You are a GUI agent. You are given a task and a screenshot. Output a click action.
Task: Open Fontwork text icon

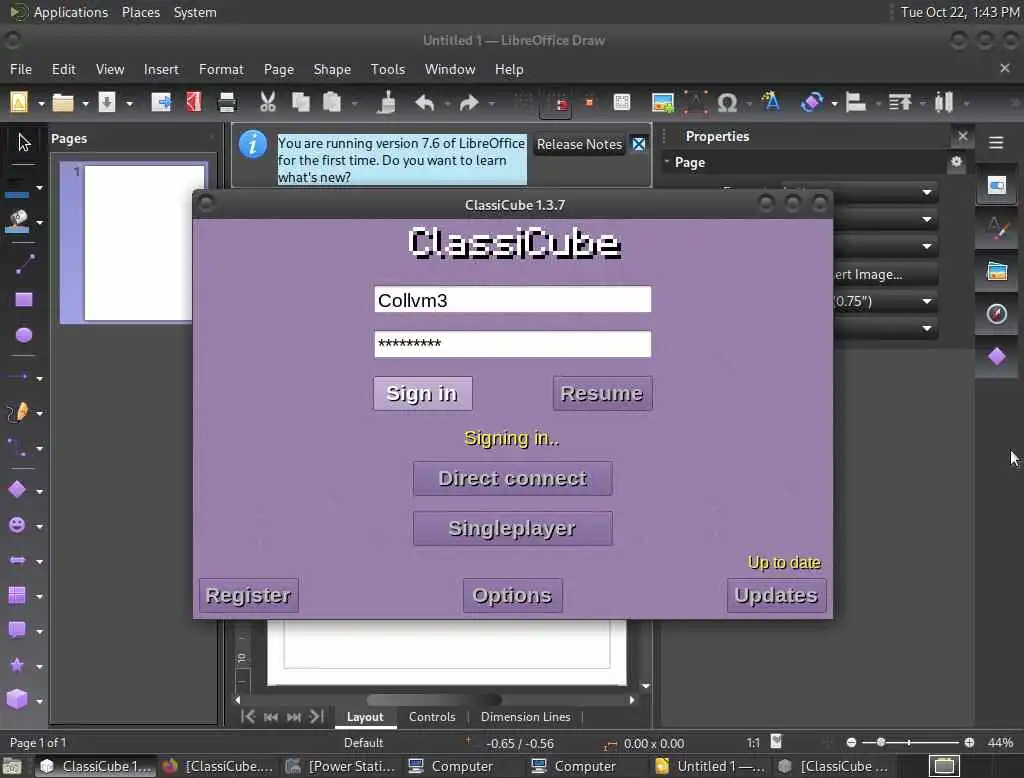[771, 102]
